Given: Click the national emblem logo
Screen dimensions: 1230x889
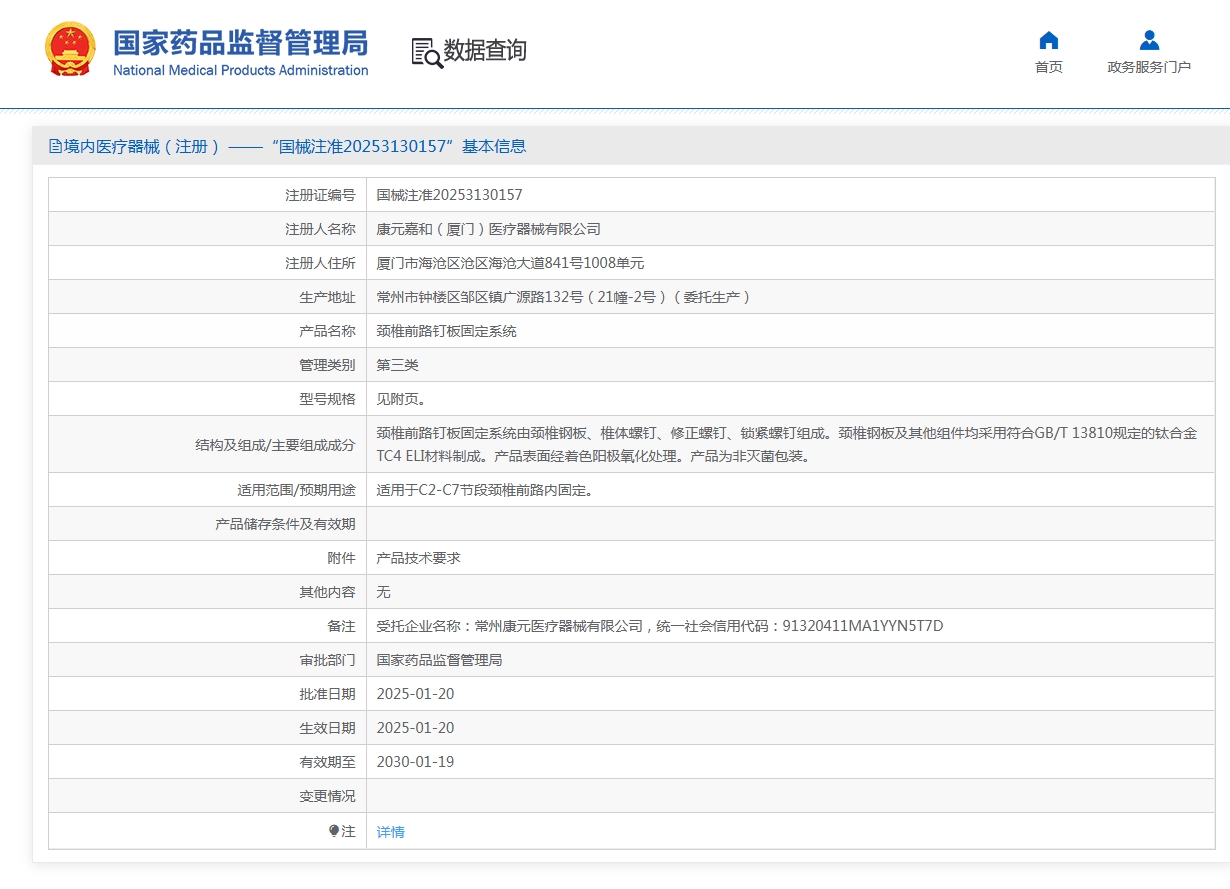Looking at the screenshot, I should (71, 49).
